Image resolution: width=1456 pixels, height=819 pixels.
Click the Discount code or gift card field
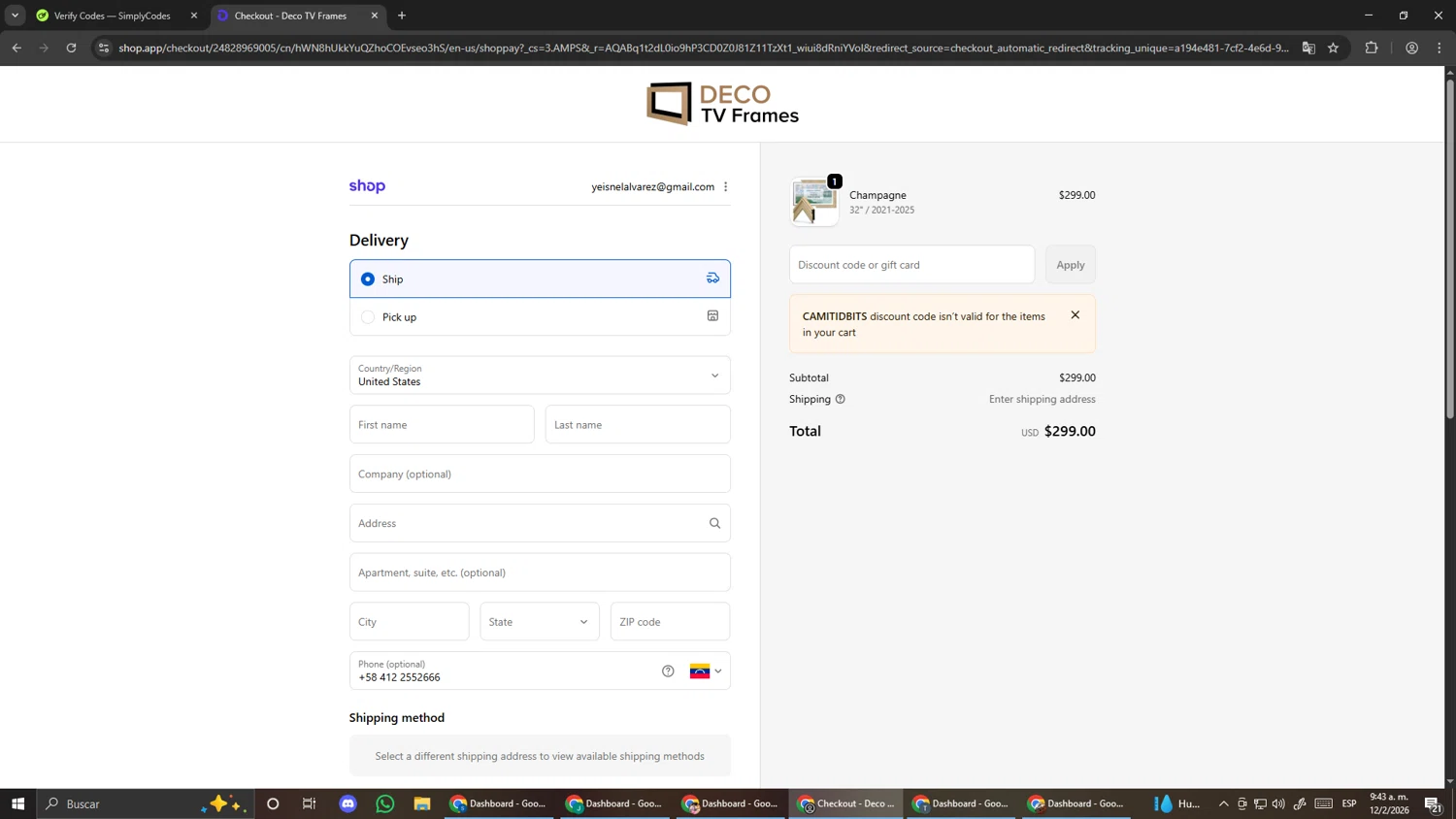(912, 265)
